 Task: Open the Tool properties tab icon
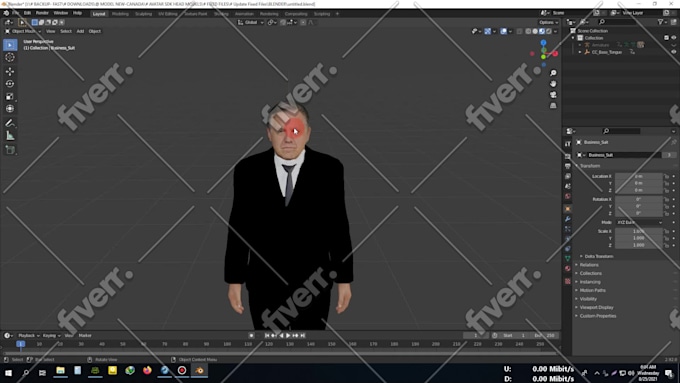(568, 144)
